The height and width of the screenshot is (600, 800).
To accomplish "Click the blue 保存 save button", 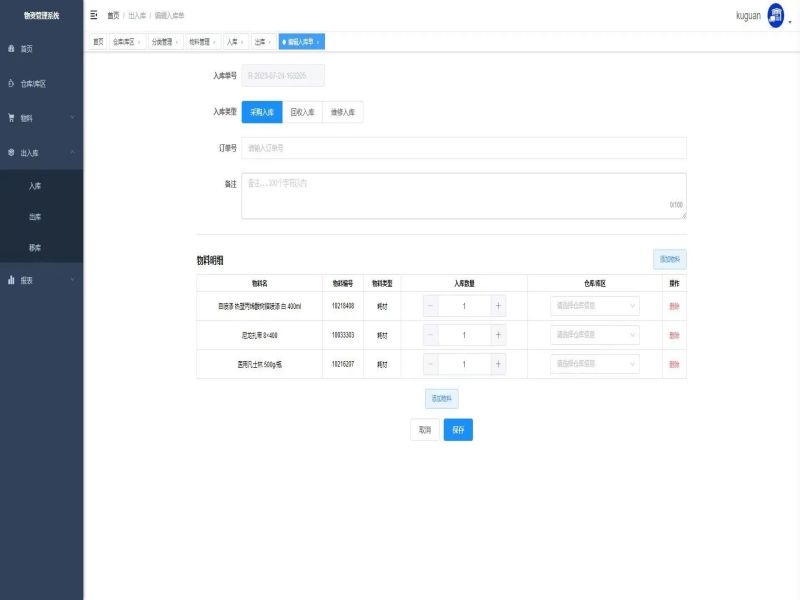I will tap(458, 429).
